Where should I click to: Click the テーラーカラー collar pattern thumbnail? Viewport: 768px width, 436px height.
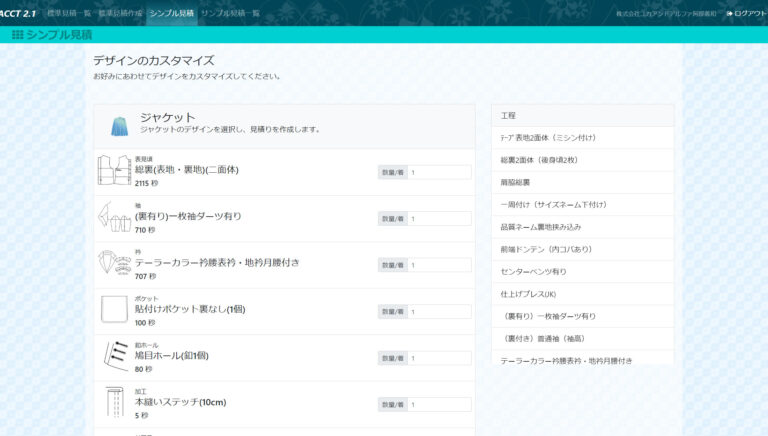coord(114,263)
